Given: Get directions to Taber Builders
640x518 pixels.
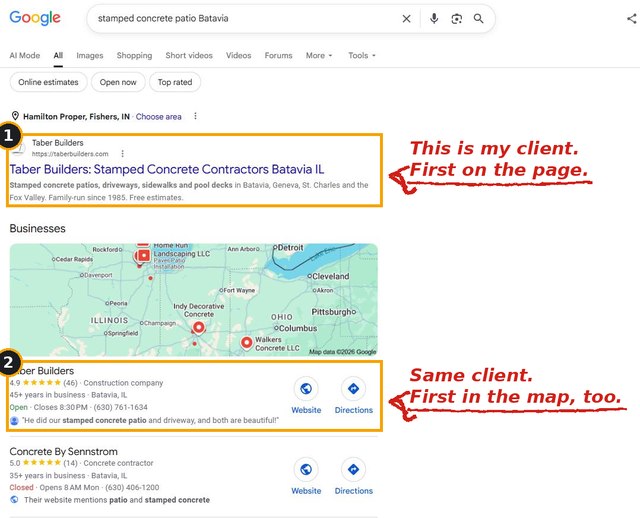Looking at the screenshot, I should click(353, 389).
